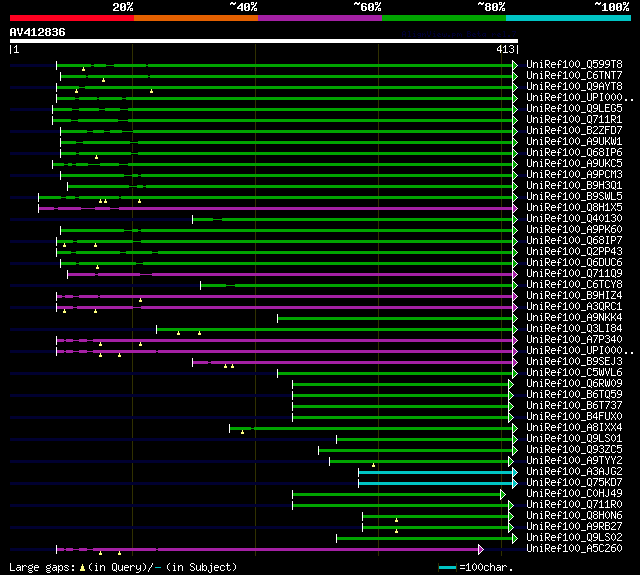
Task: Click the cyan alignment bar of Q75KD7
Action: [436, 484]
